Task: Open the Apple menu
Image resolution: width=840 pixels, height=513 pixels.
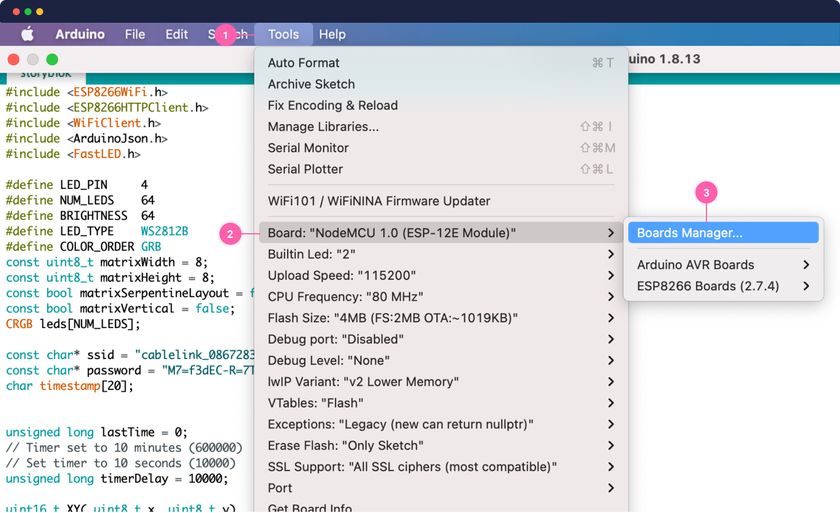Action: [27, 34]
